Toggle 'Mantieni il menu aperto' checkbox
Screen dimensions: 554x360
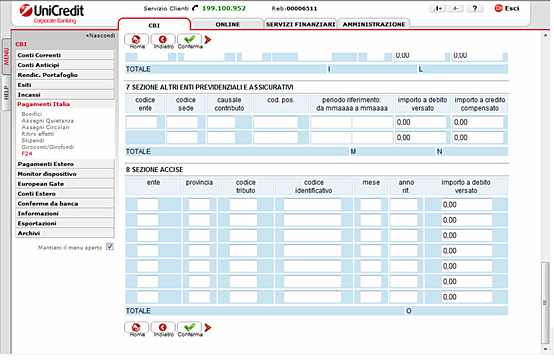click(x=110, y=247)
